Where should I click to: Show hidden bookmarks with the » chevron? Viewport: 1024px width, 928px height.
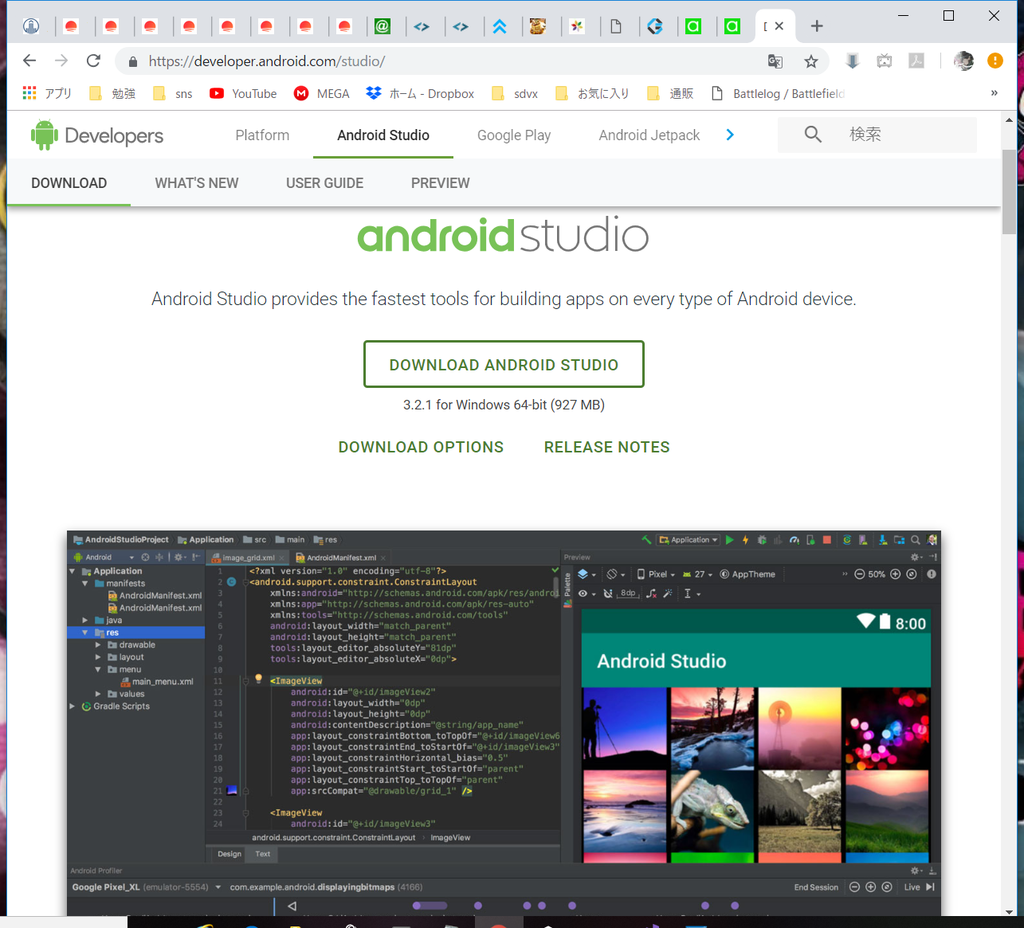[x=994, y=93]
